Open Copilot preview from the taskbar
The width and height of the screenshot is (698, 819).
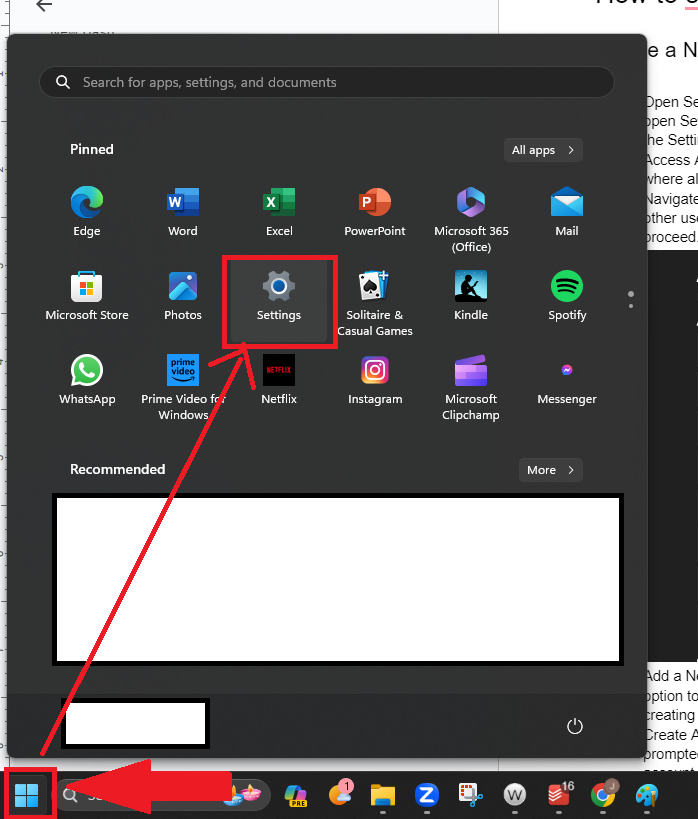pyautogui.click(x=296, y=795)
